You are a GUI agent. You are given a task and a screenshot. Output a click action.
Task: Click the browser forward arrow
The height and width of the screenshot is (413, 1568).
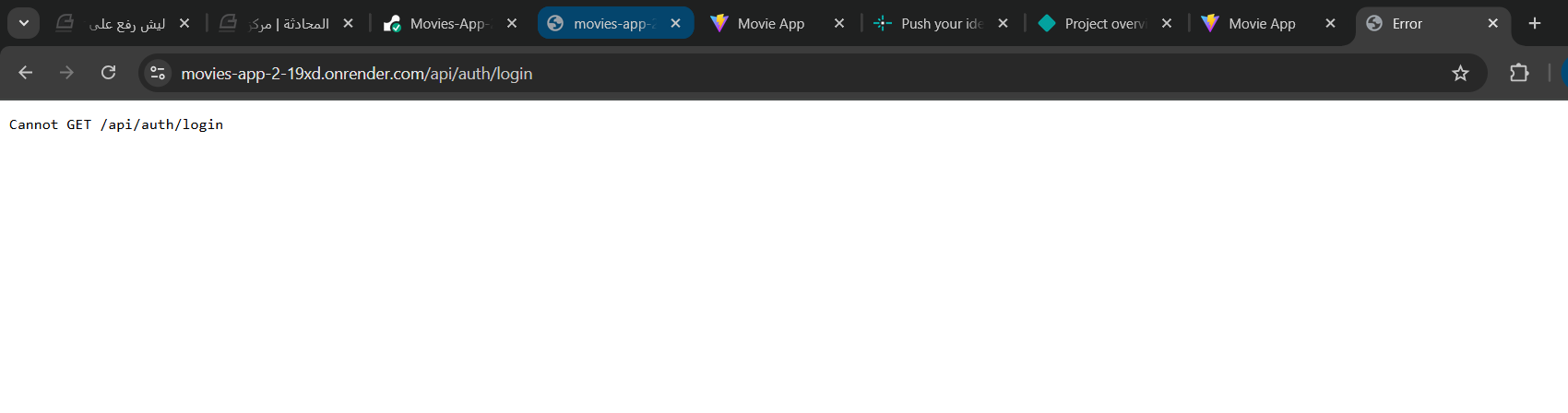coord(66,73)
